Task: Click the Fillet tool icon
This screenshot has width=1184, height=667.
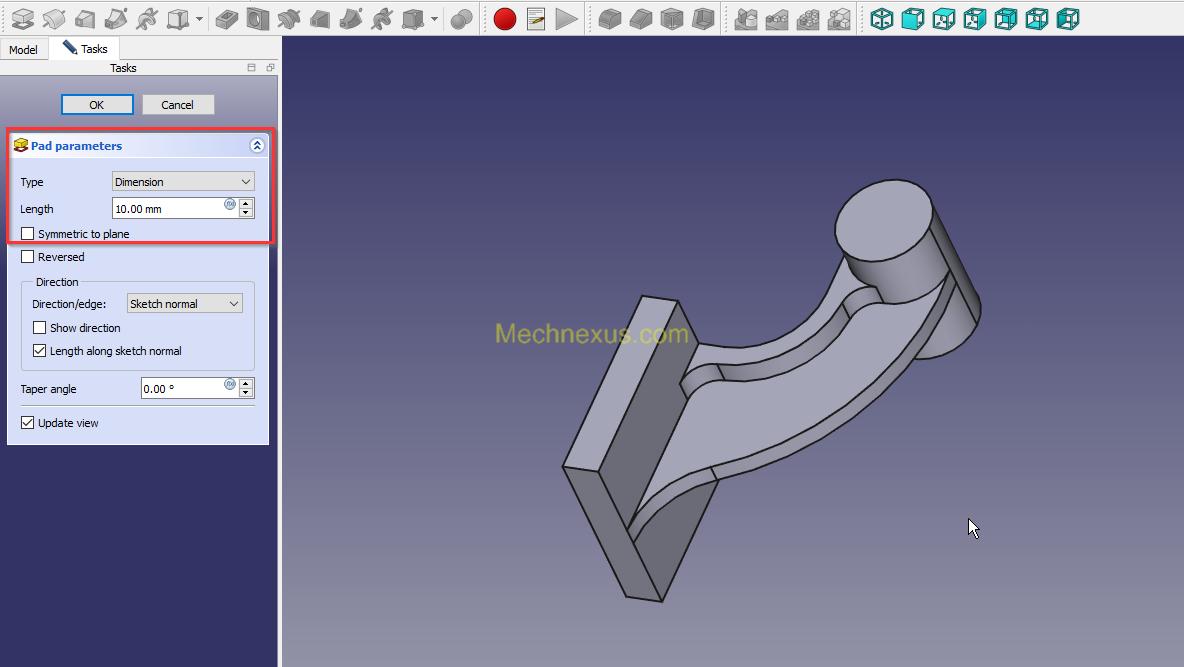Action: point(610,19)
